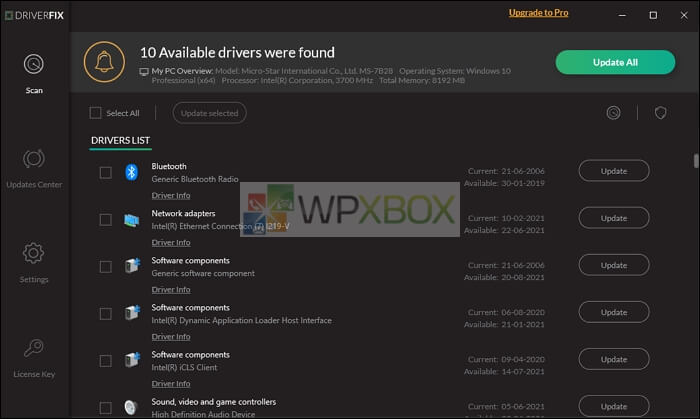Image resolution: width=700 pixels, height=419 pixels.
Task: Click the rescan circular icon in toolbar
Action: click(613, 113)
